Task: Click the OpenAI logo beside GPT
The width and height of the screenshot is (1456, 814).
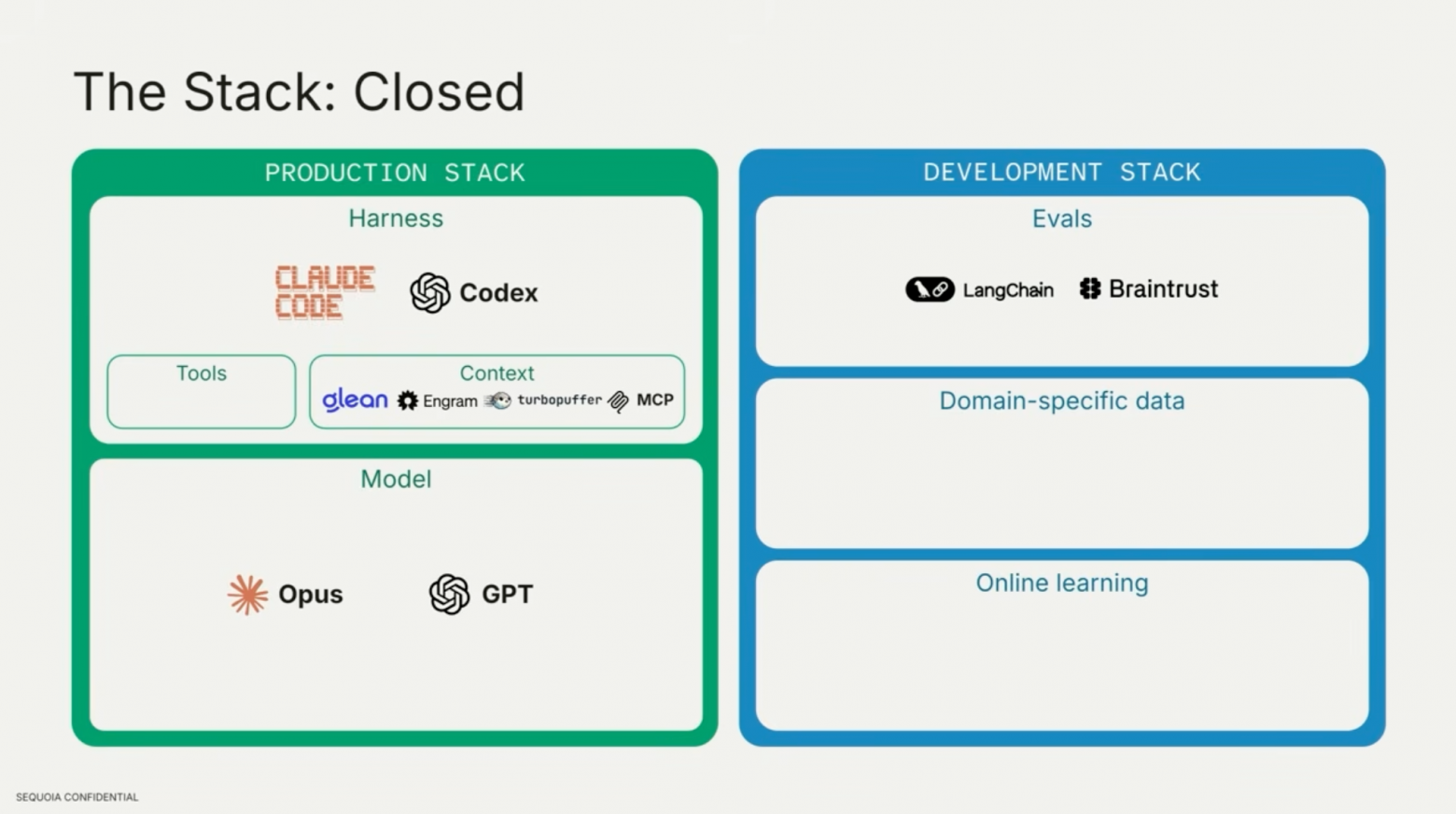Action: (449, 594)
